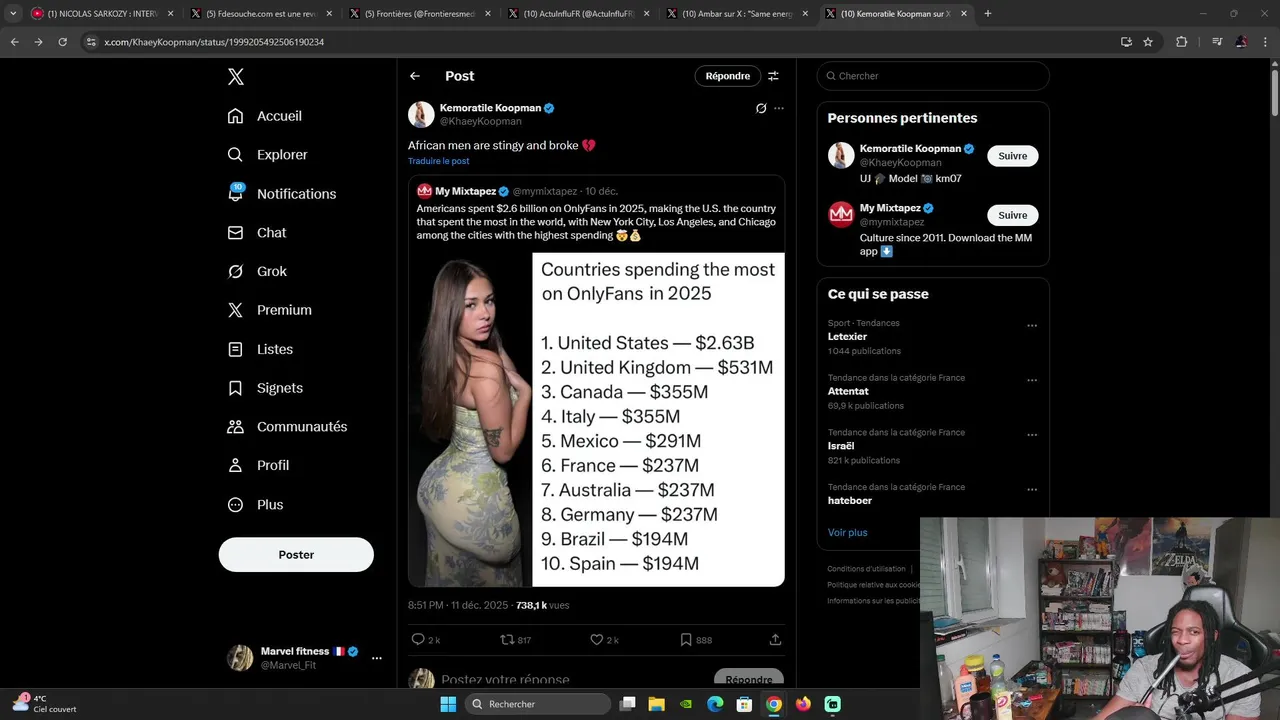Open the reply filter settings icon

(773, 76)
